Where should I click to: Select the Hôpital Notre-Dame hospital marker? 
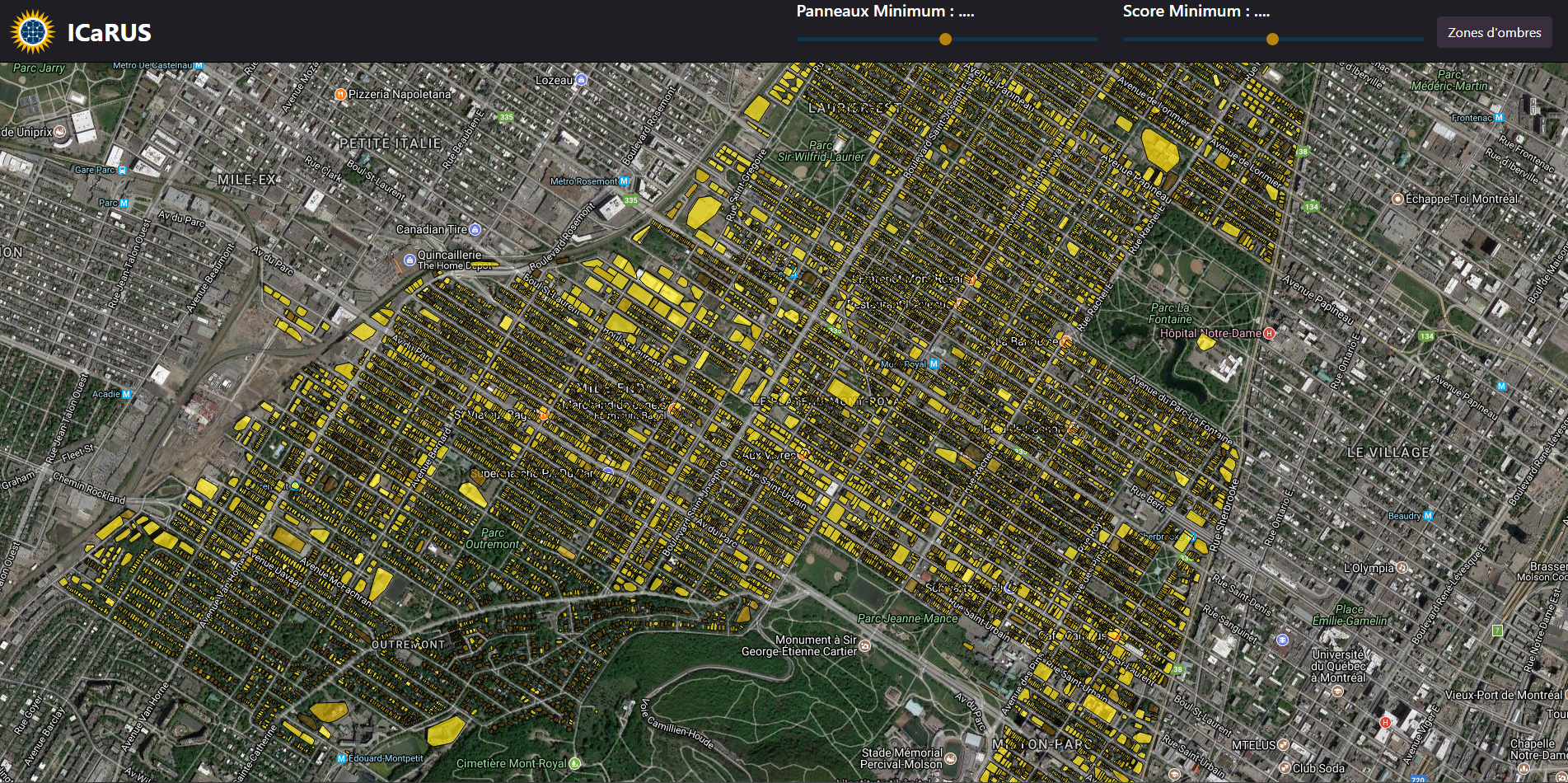point(1269,333)
